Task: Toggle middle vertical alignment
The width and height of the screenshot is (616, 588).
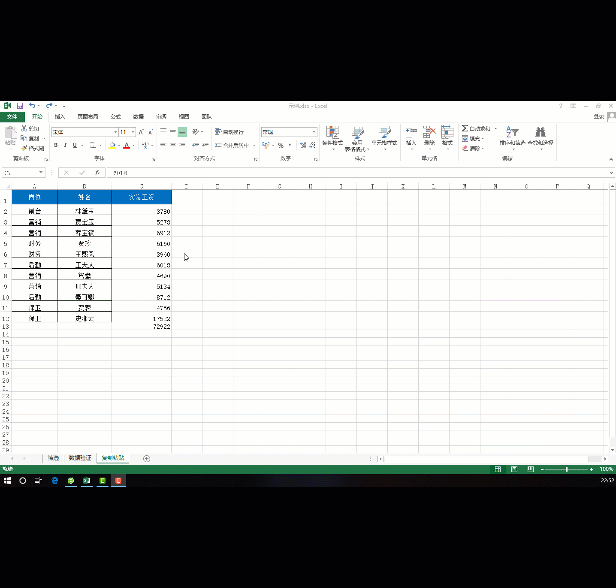Action: coord(173,131)
